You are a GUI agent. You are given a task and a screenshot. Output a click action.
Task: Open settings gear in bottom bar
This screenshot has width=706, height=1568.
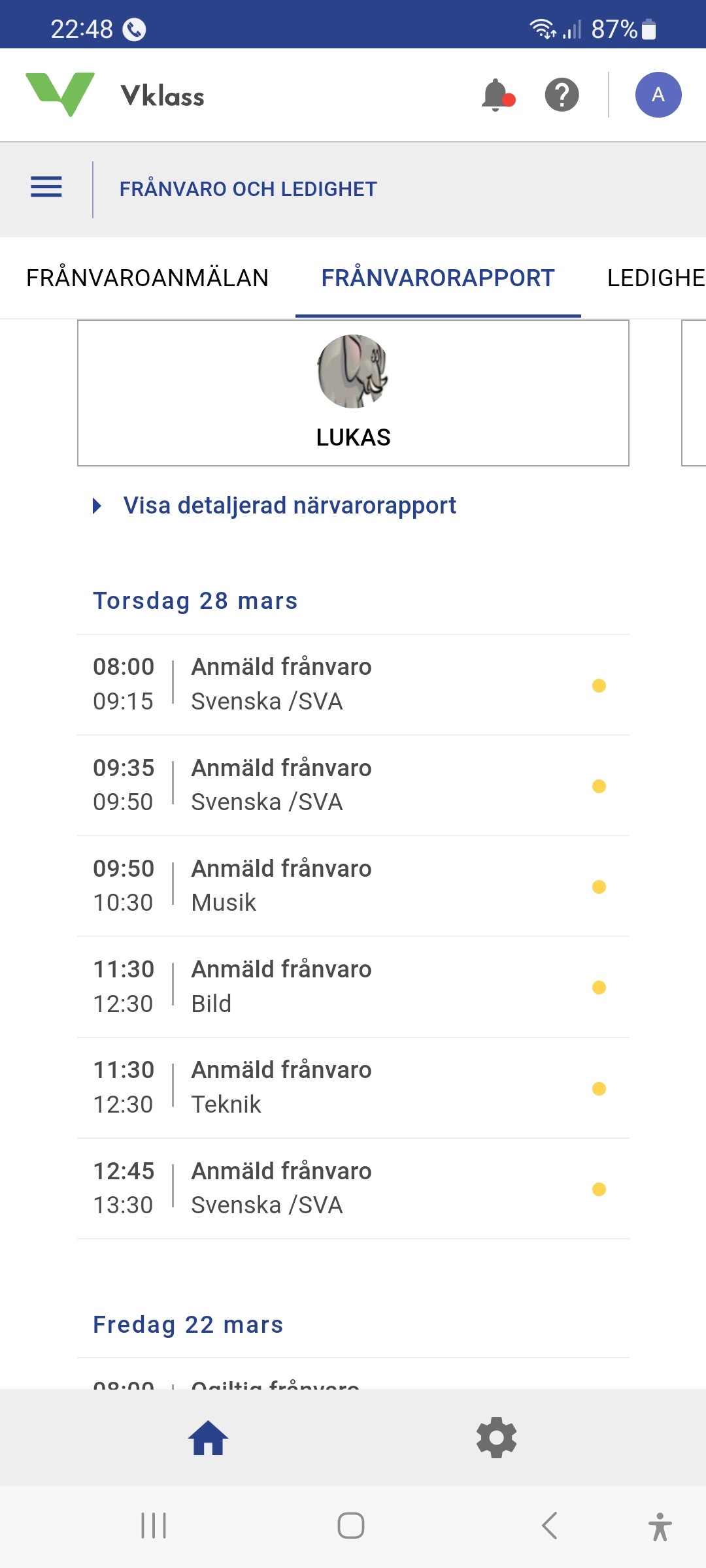[497, 1438]
